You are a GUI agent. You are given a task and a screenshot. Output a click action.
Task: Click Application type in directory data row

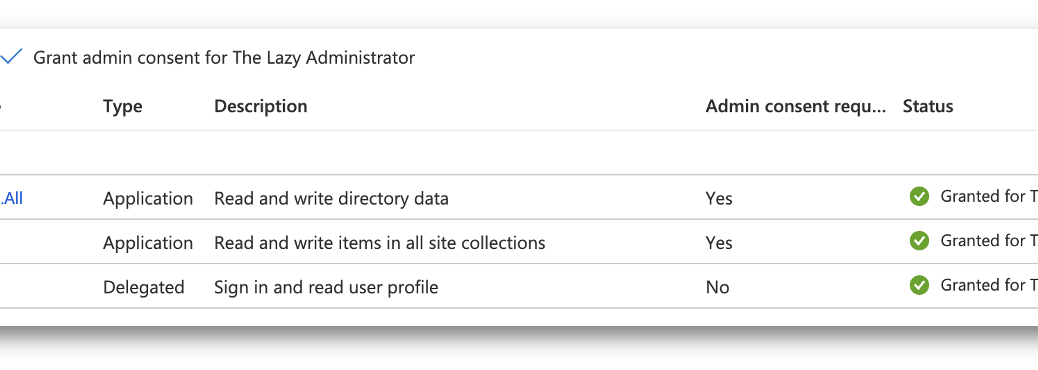click(148, 199)
